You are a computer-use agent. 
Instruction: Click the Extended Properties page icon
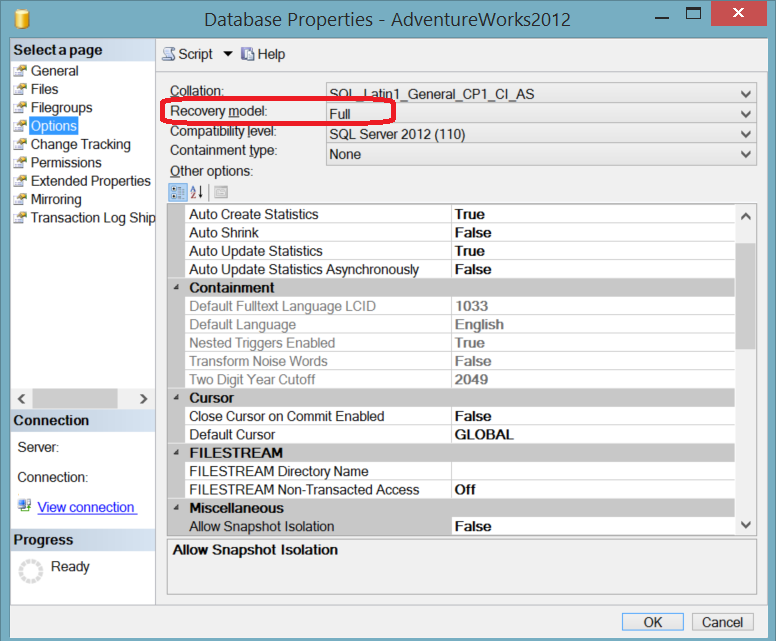click(20, 181)
